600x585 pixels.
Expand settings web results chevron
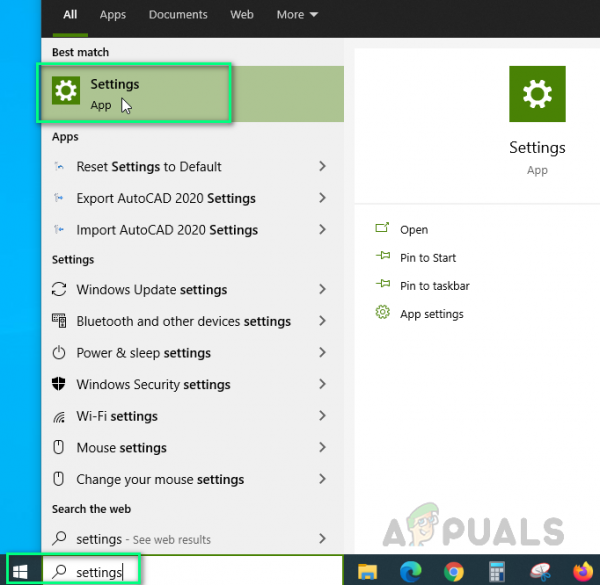(323, 539)
